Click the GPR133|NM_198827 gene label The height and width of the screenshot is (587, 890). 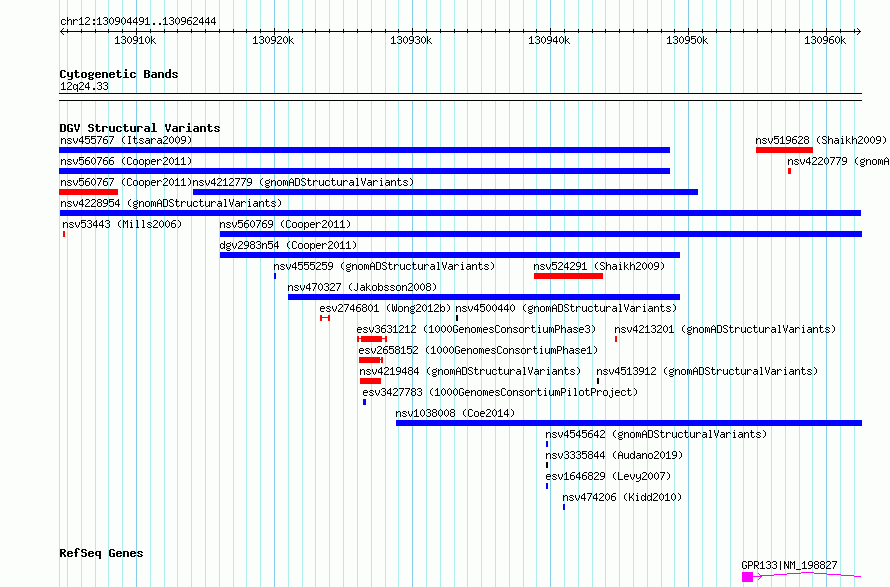click(x=790, y=565)
